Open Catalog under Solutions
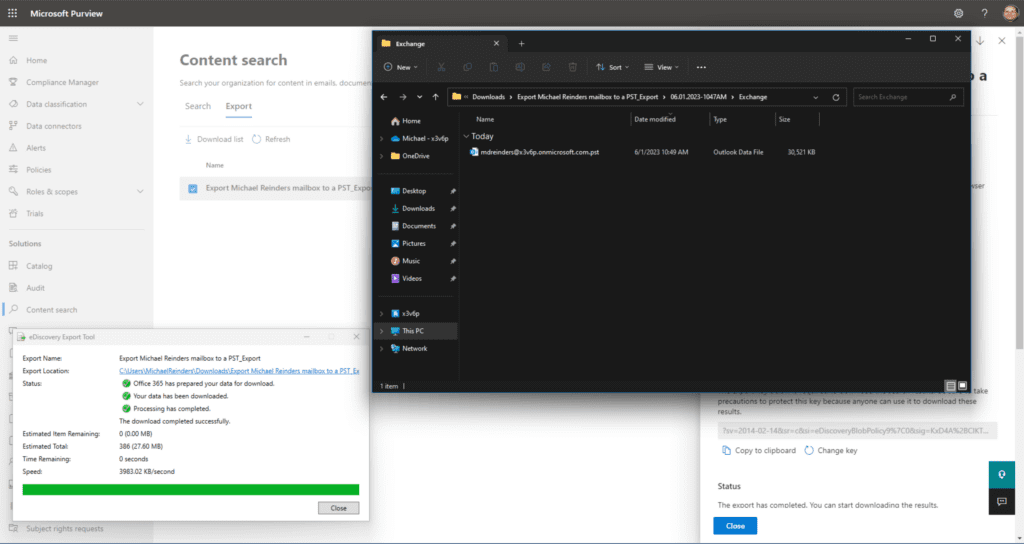1024x544 pixels. 39,266
